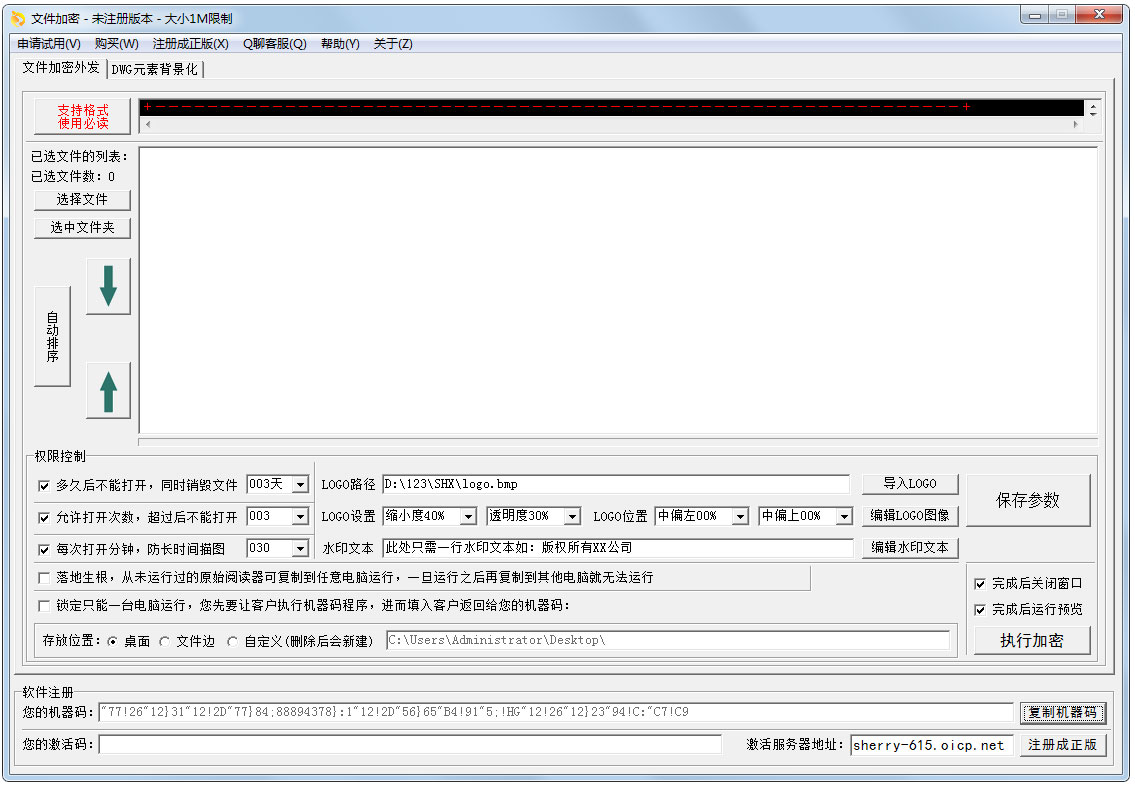This screenshot has width=1135, height=785.
Task: Click the 执行加密 button
Action: 1031,641
